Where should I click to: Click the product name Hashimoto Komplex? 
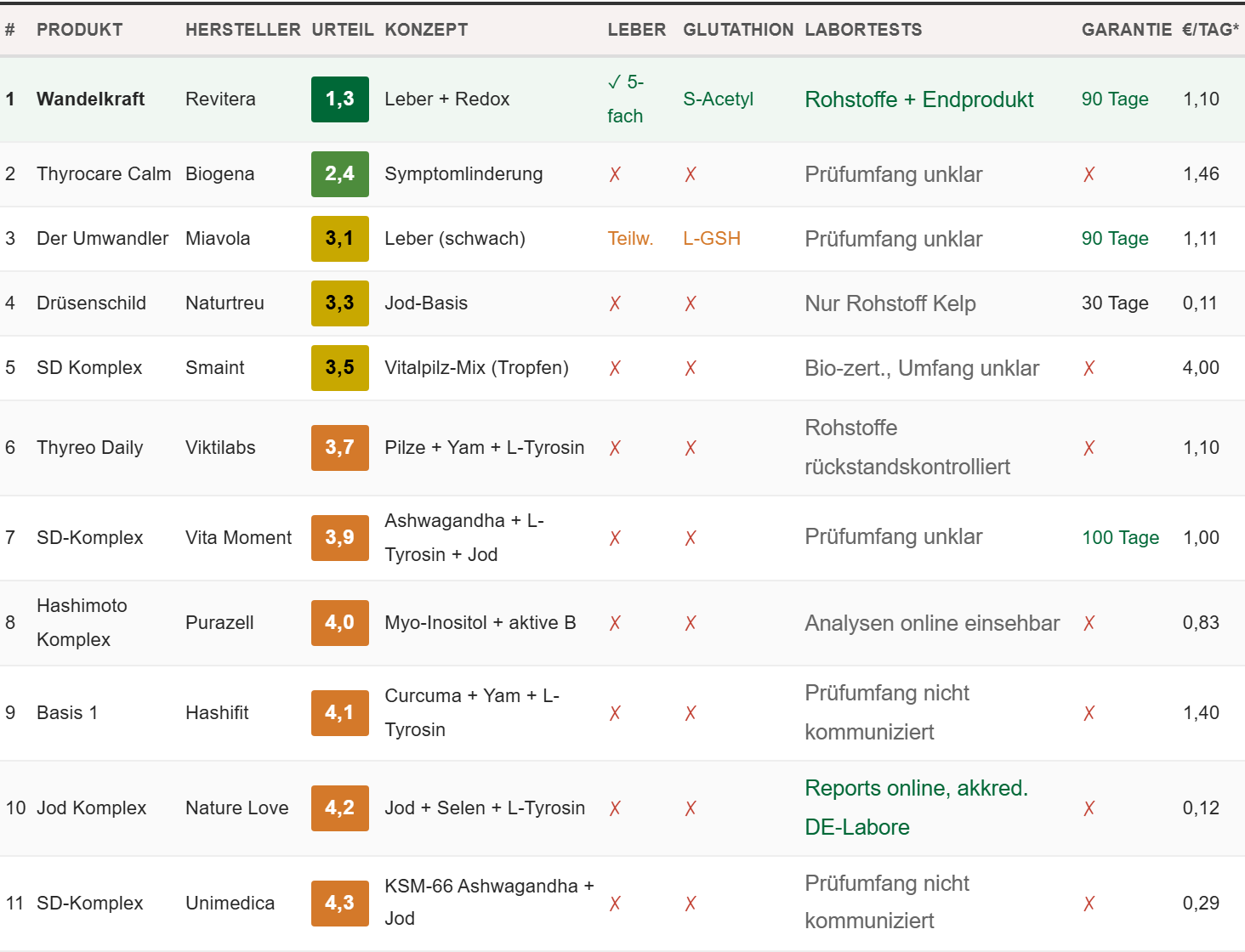click(x=82, y=623)
